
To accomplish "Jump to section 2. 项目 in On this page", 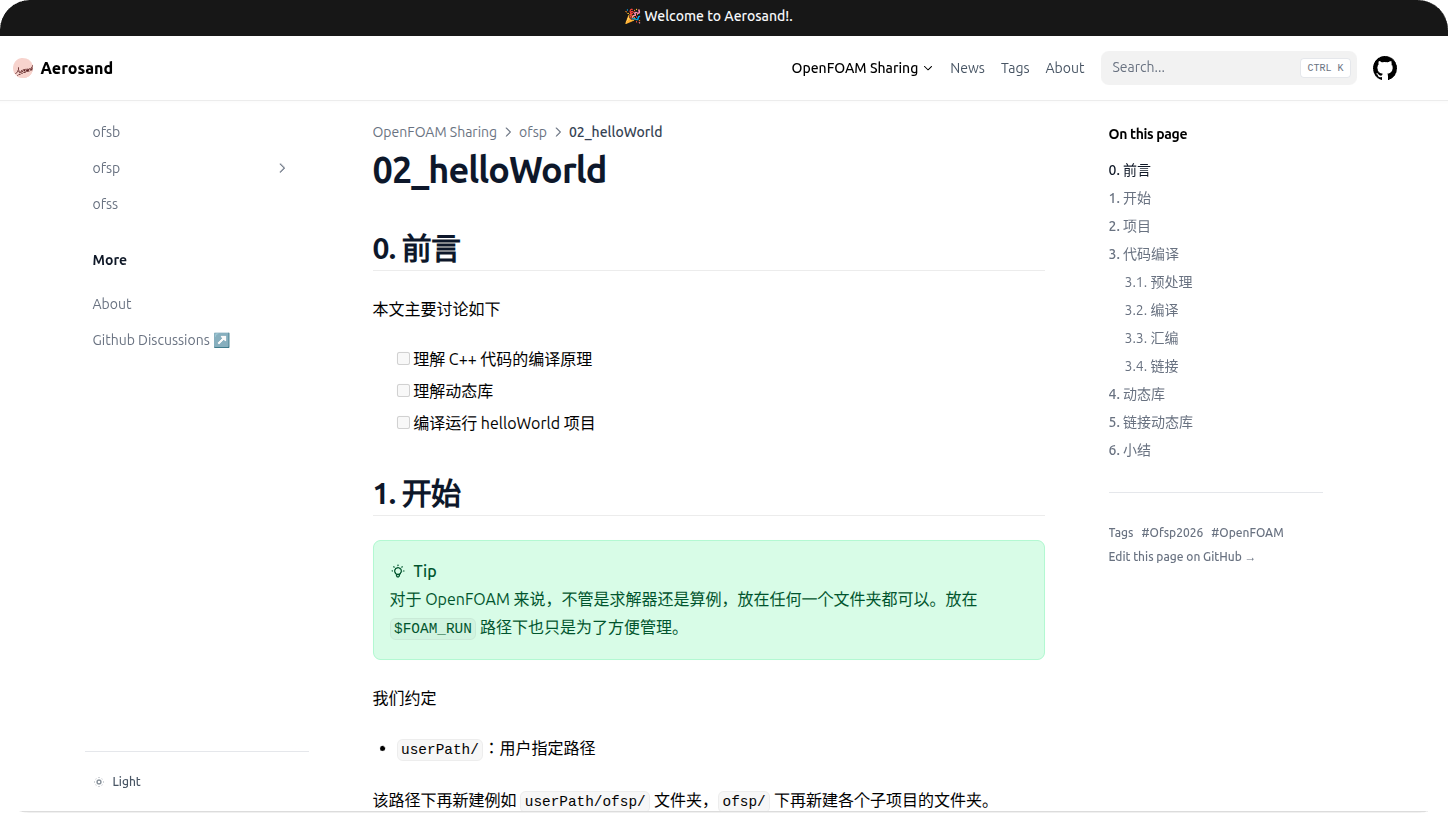I will click(x=1130, y=226).
